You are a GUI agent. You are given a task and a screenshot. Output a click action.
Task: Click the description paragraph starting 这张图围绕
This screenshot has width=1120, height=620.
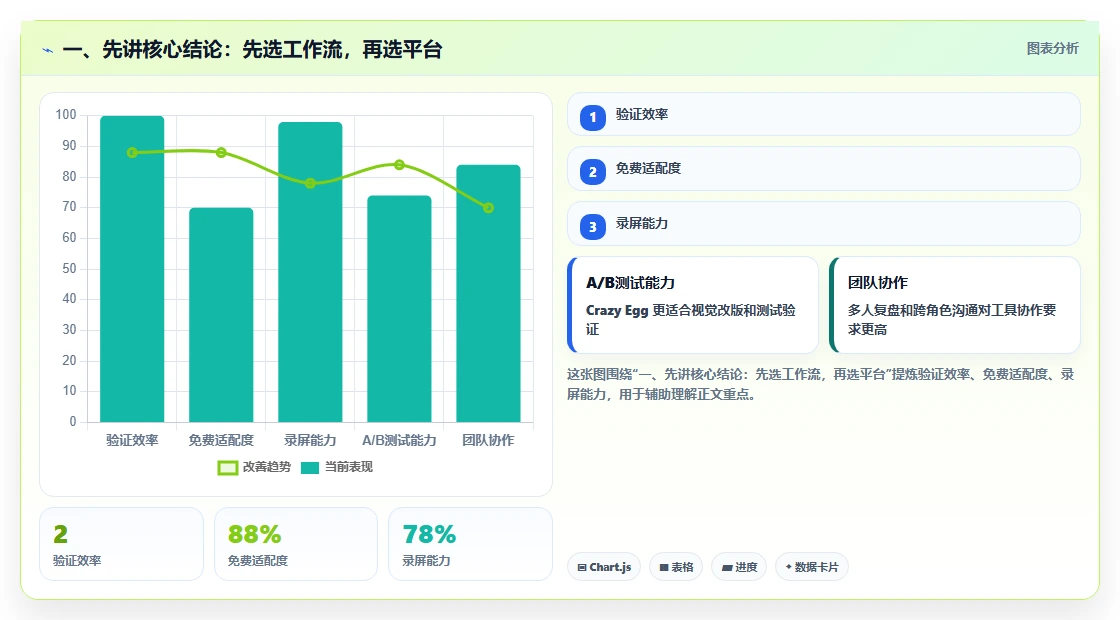pyautogui.click(x=821, y=384)
